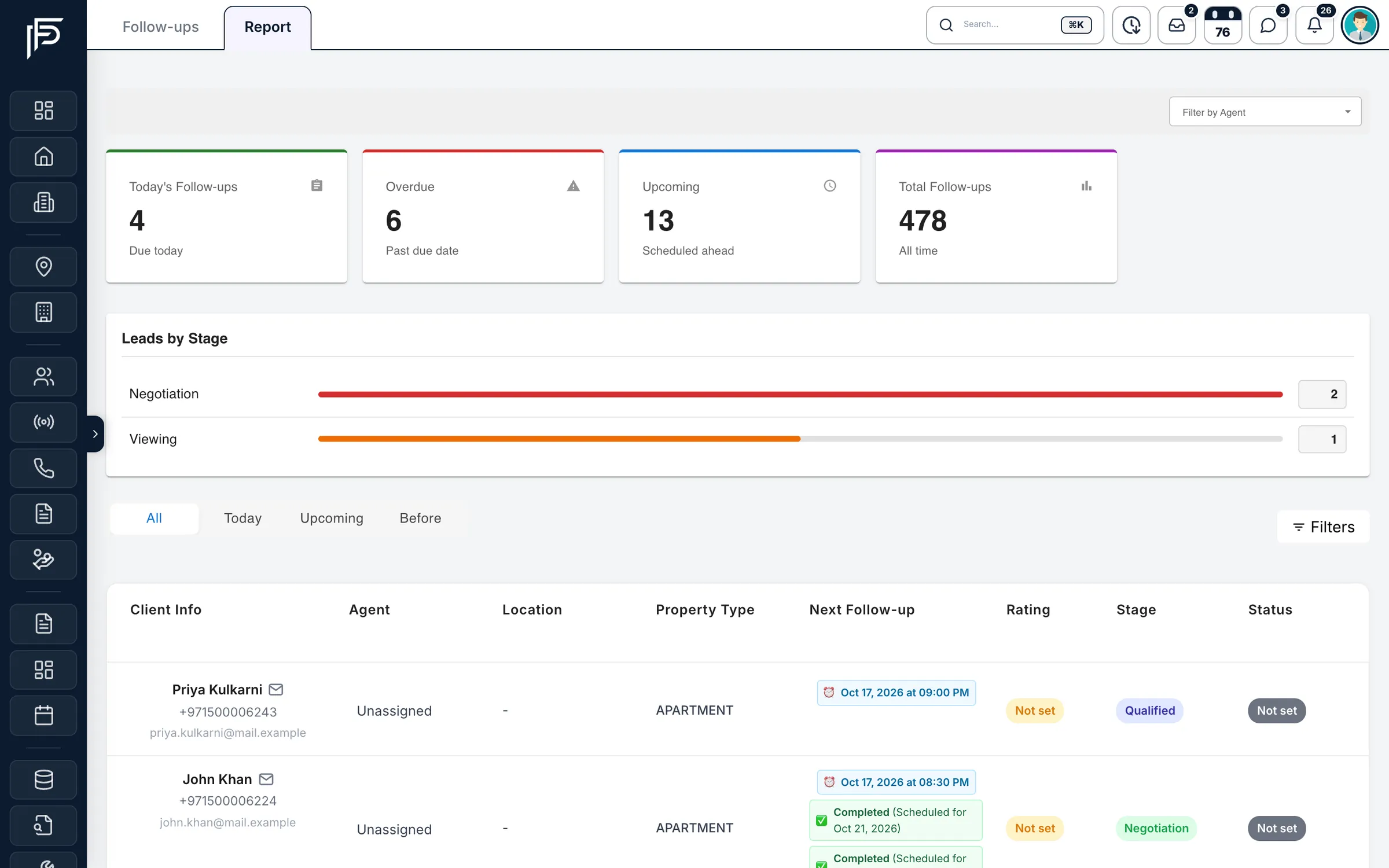The width and height of the screenshot is (1389, 868).
Task: Click Oct 17, 2026 at 09:00 PM follow-up
Action: pos(896,693)
